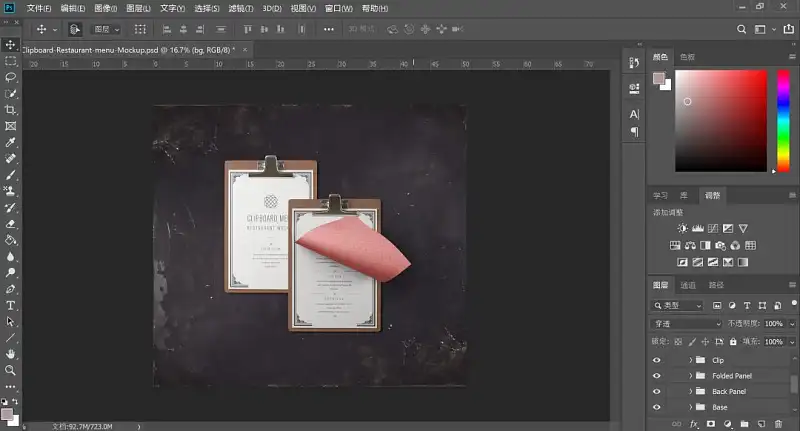Viewport: 800px width, 431px height.
Task: Click the foreground color swatch in color panel
Action: (x=659, y=78)
